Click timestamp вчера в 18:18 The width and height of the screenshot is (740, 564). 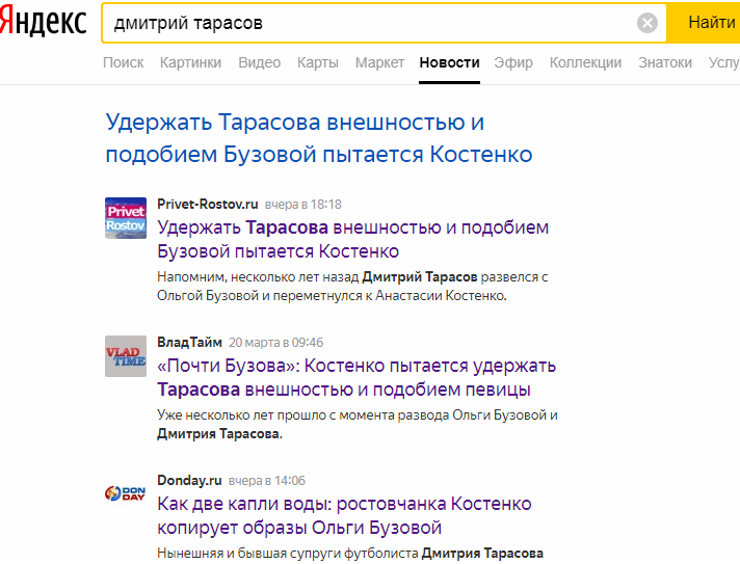[303, 204]
